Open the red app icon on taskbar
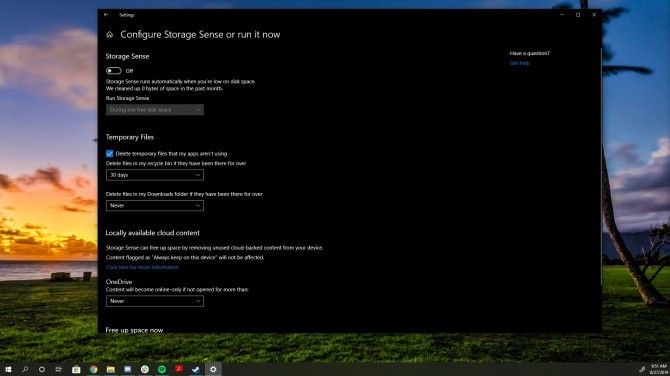The width and height of the screenshot is (670, 376). [x=179, y=369]
